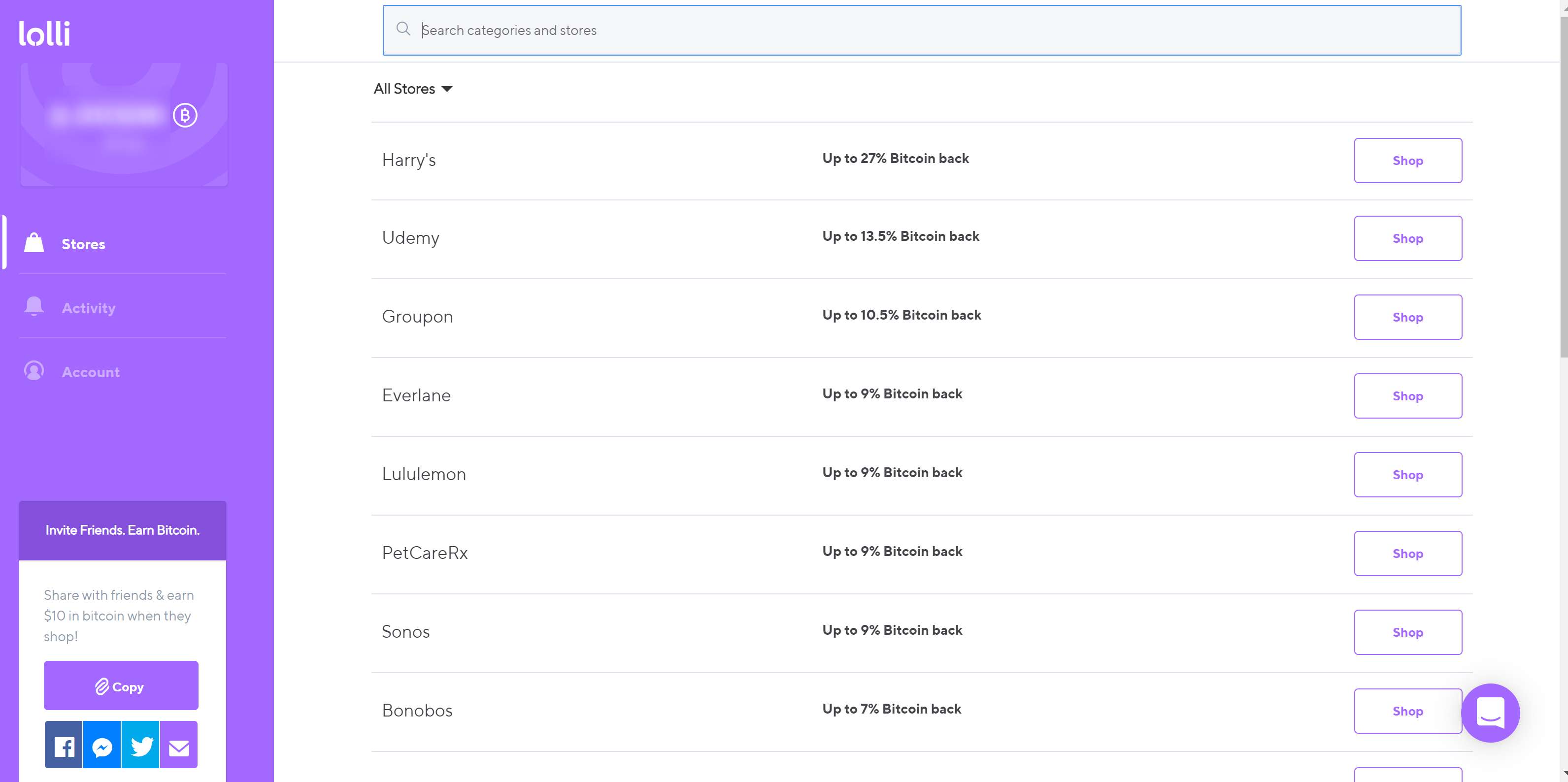Image resolution: width=1568 pixels, height=782 pixels.
Task: Shop at Udemy
Action: [1408, 238]
